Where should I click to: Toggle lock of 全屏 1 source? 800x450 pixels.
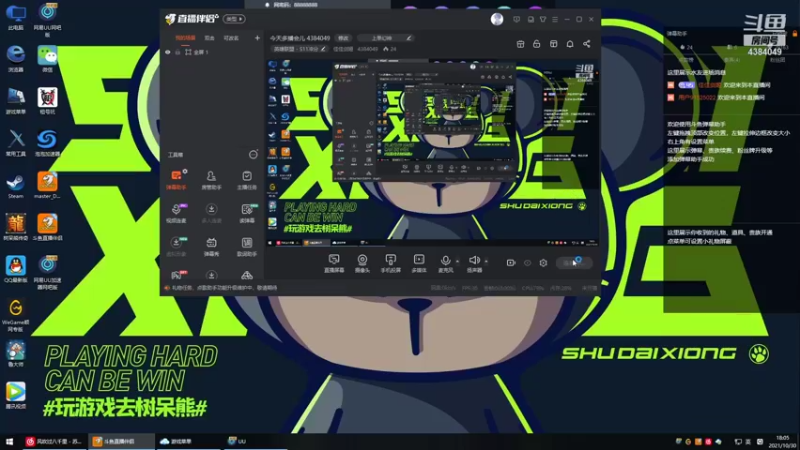[x=178, y=52]
